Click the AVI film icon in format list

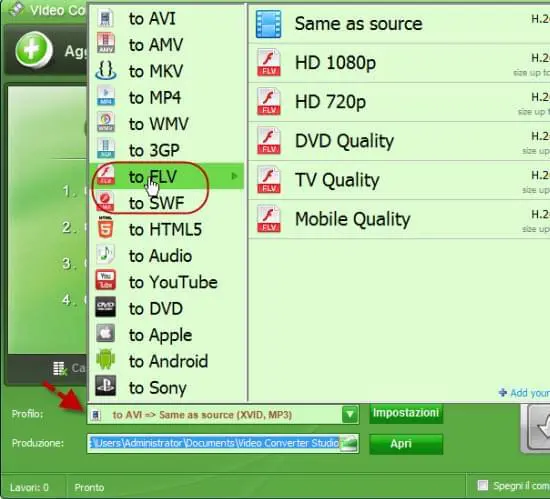click(x=106, y=18)
